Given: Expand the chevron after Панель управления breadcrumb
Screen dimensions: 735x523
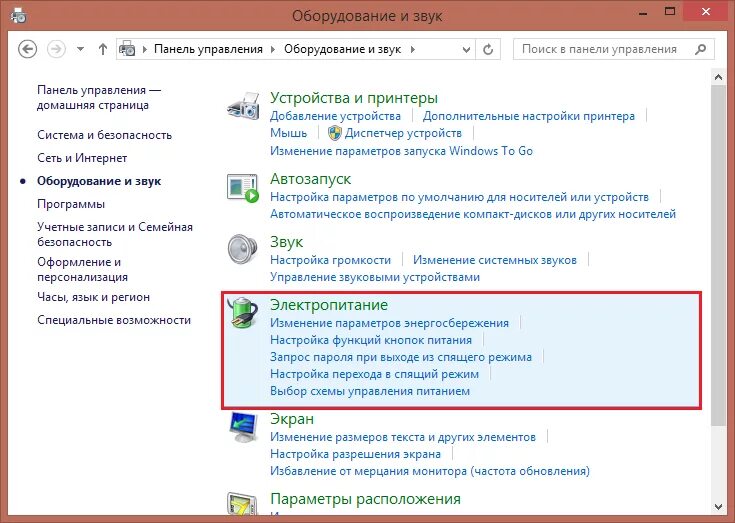Looking at the screenshot, I should [273, 49].
